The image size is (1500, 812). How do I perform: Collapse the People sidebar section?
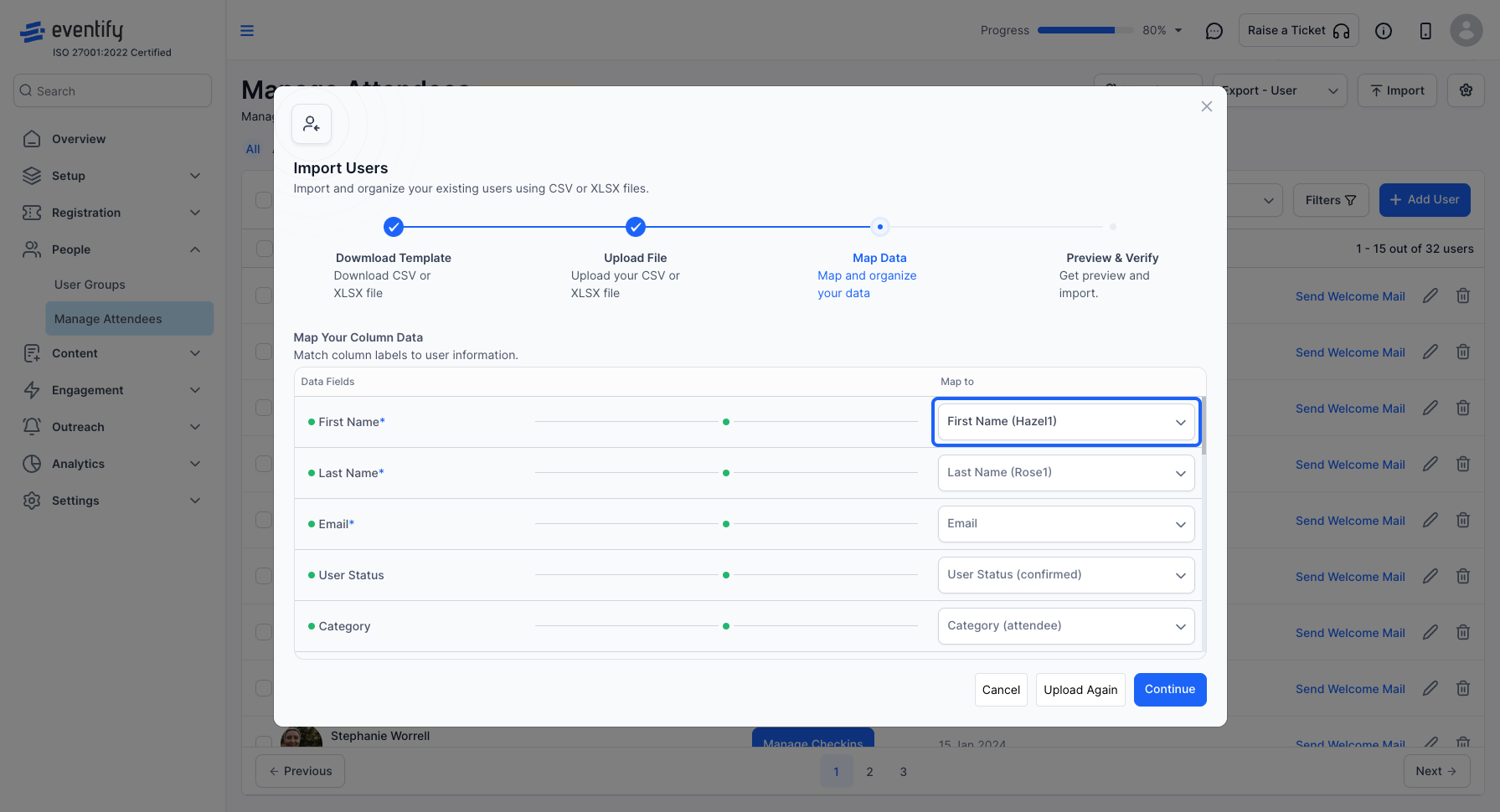[x=195, y=249]
